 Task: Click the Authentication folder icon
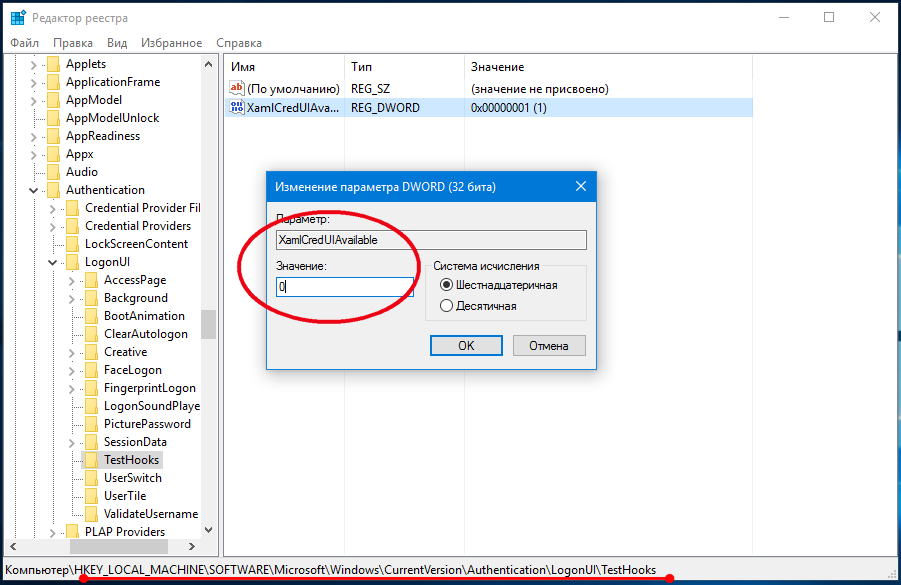tap(53, 190)
